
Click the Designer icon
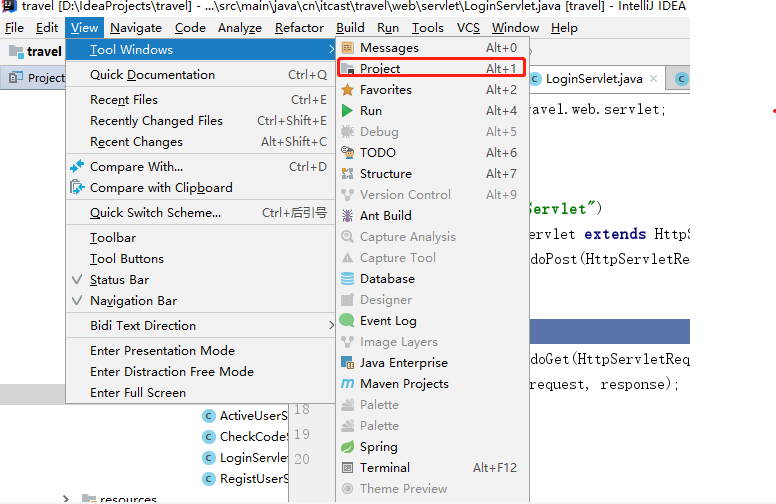coord(347,300)
